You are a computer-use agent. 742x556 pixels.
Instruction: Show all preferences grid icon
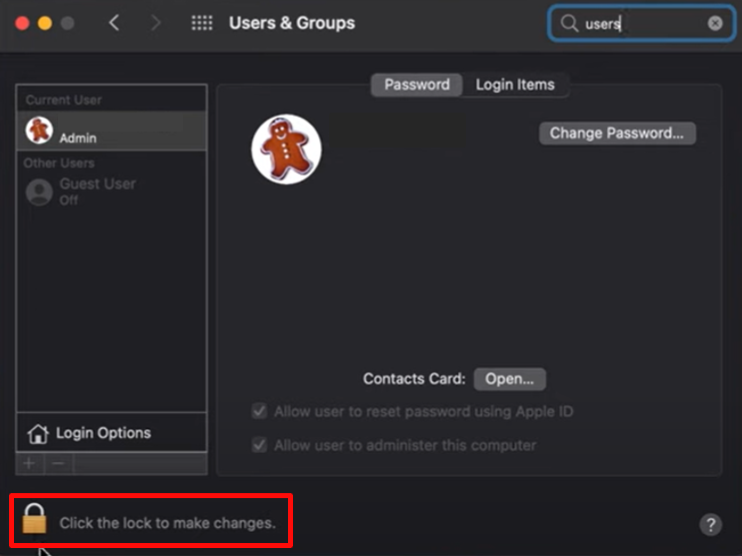pos(202,23)
